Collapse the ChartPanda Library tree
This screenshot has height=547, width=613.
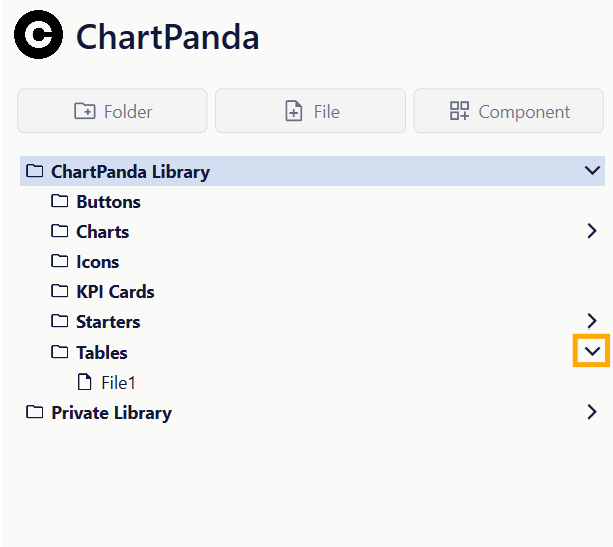click(x=592, y=171)
